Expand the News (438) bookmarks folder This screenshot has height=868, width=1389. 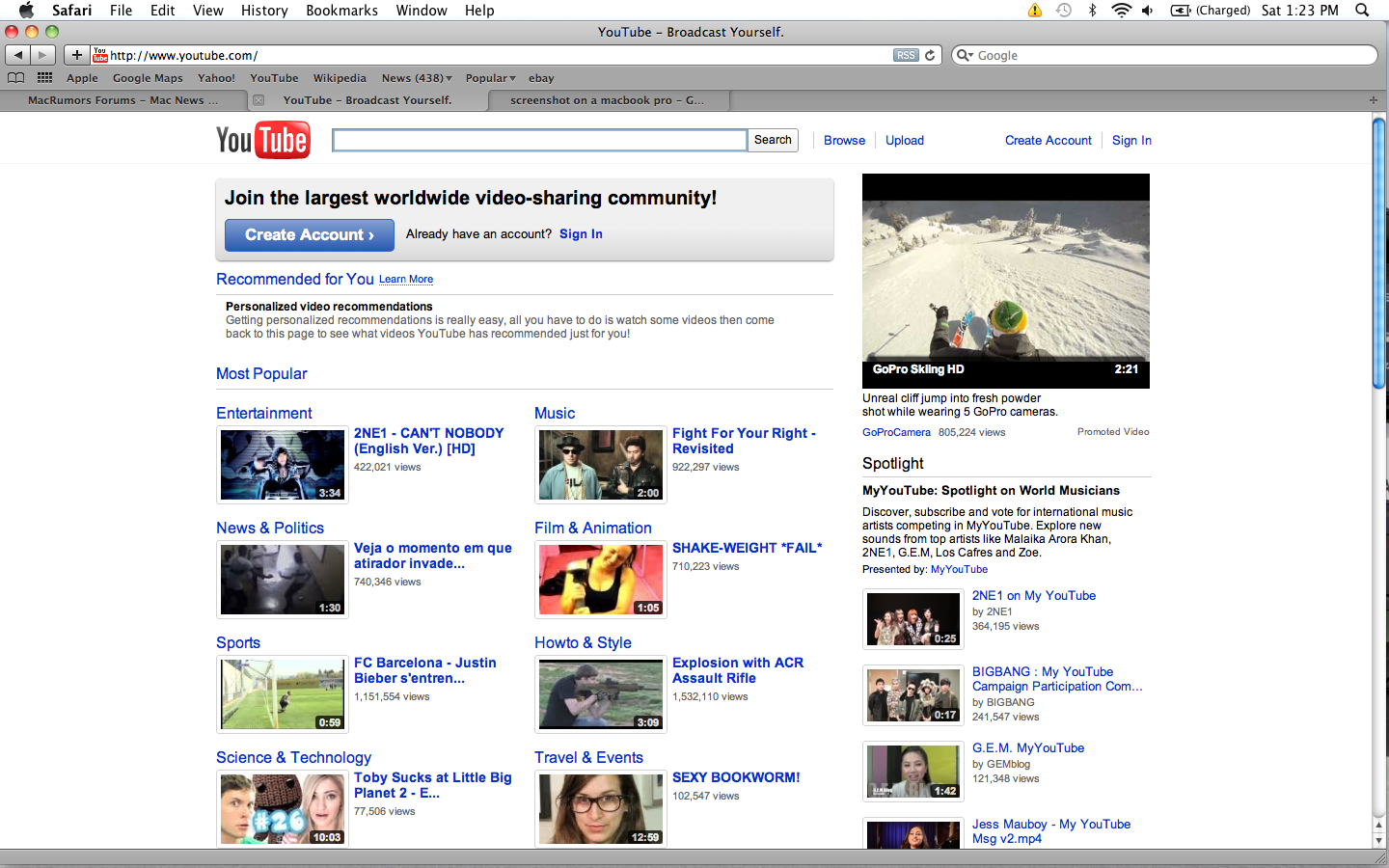(417, 78)
